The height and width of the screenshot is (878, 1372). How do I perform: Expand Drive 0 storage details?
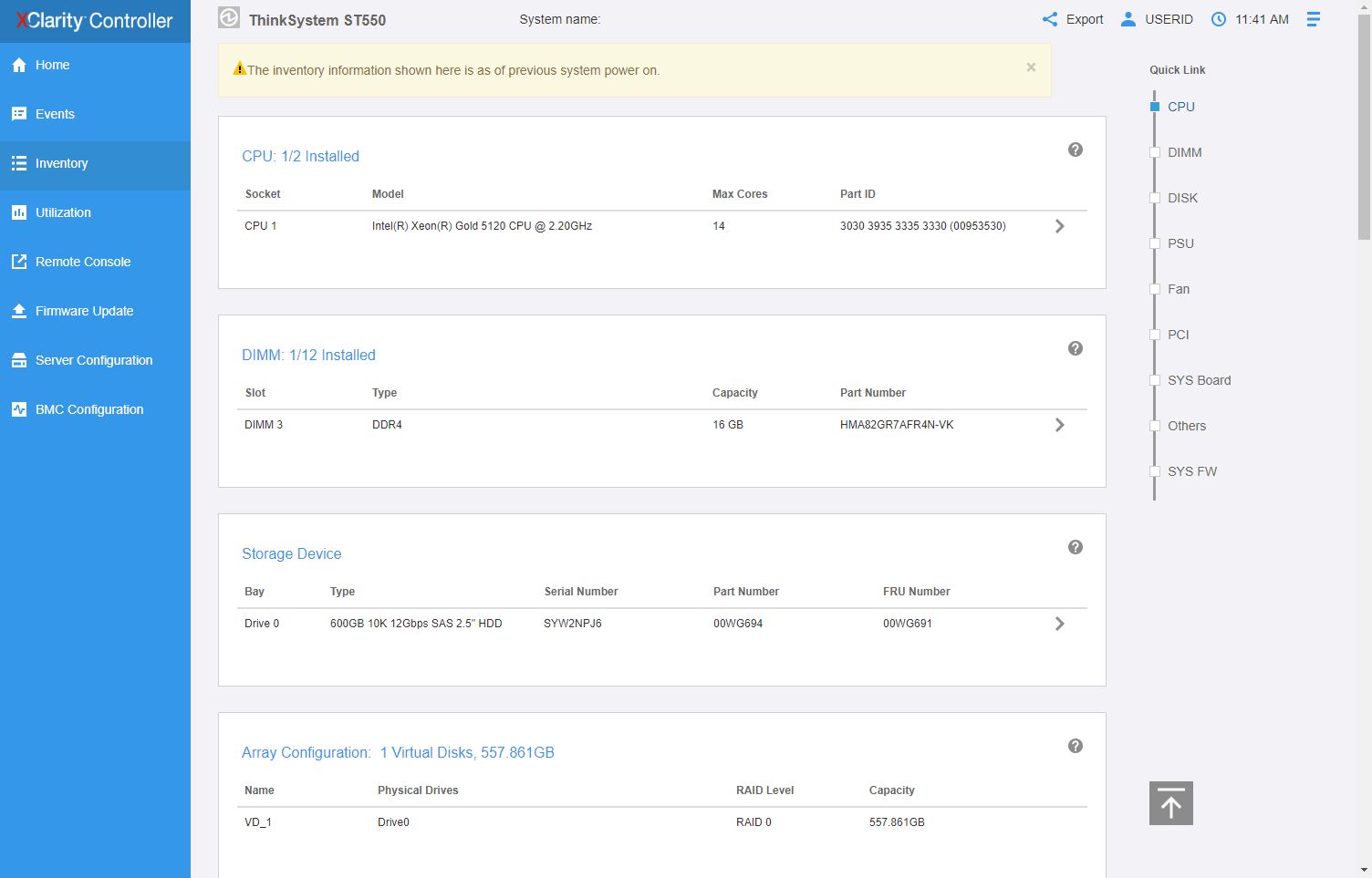pos(1059,624)
